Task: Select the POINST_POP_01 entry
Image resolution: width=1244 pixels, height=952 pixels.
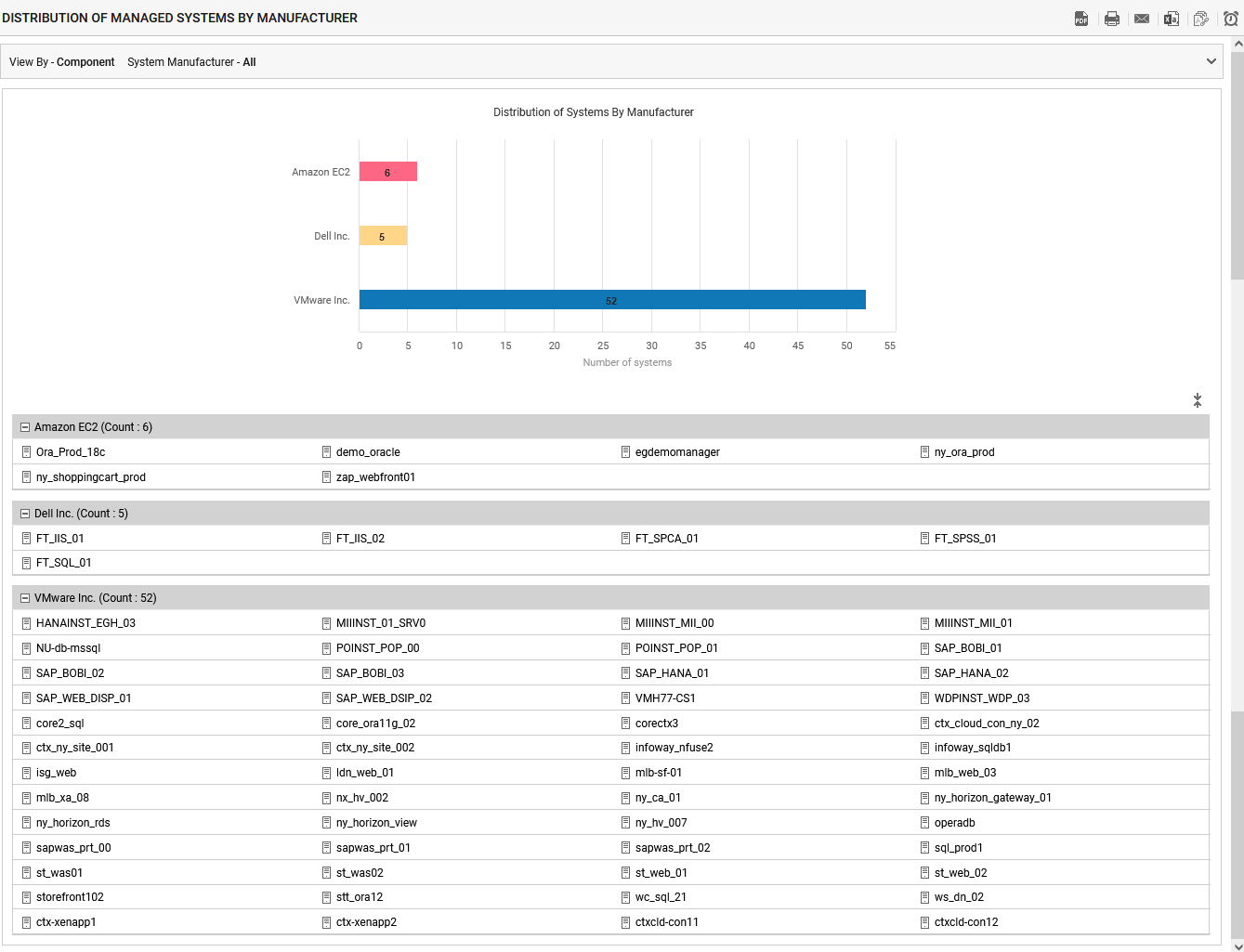Action: [x=676, y=648]
